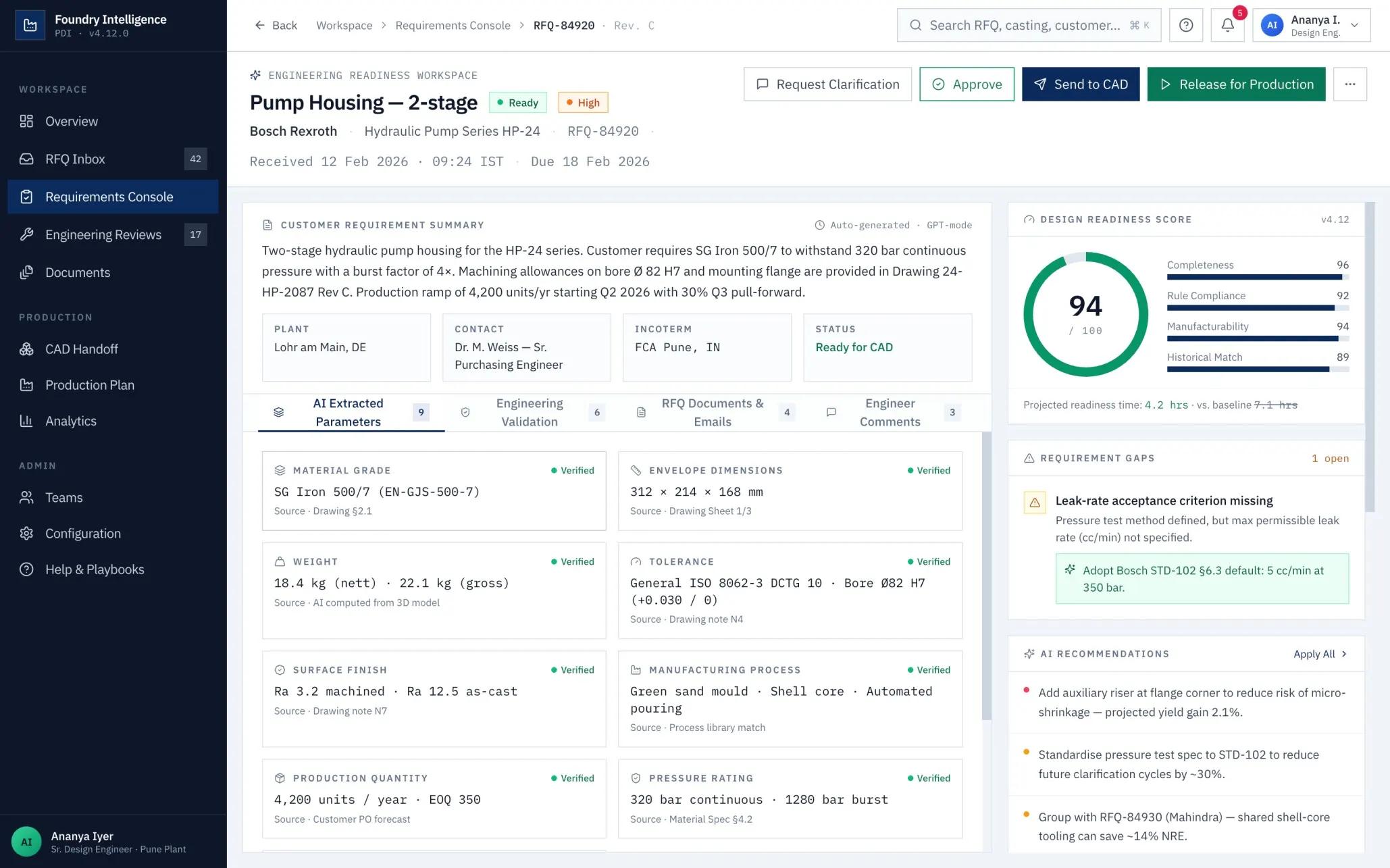Click Ananya Iyer profile at sidebar bottom

point(113,842)
